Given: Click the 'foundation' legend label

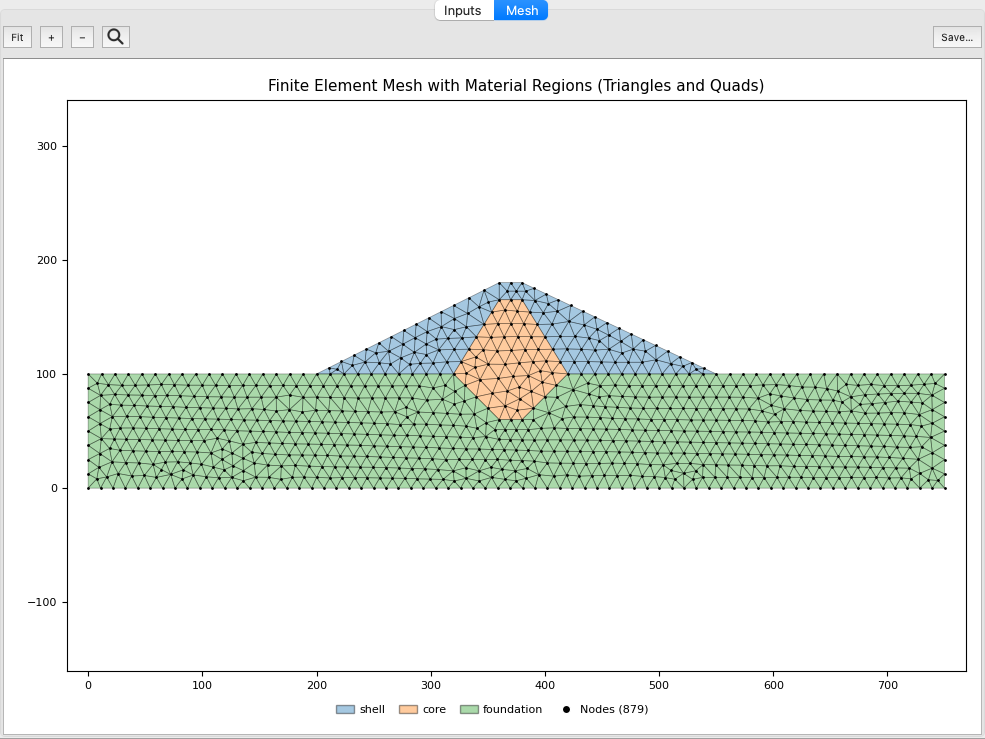Looking at the screenshot, I should click(512, 709).
